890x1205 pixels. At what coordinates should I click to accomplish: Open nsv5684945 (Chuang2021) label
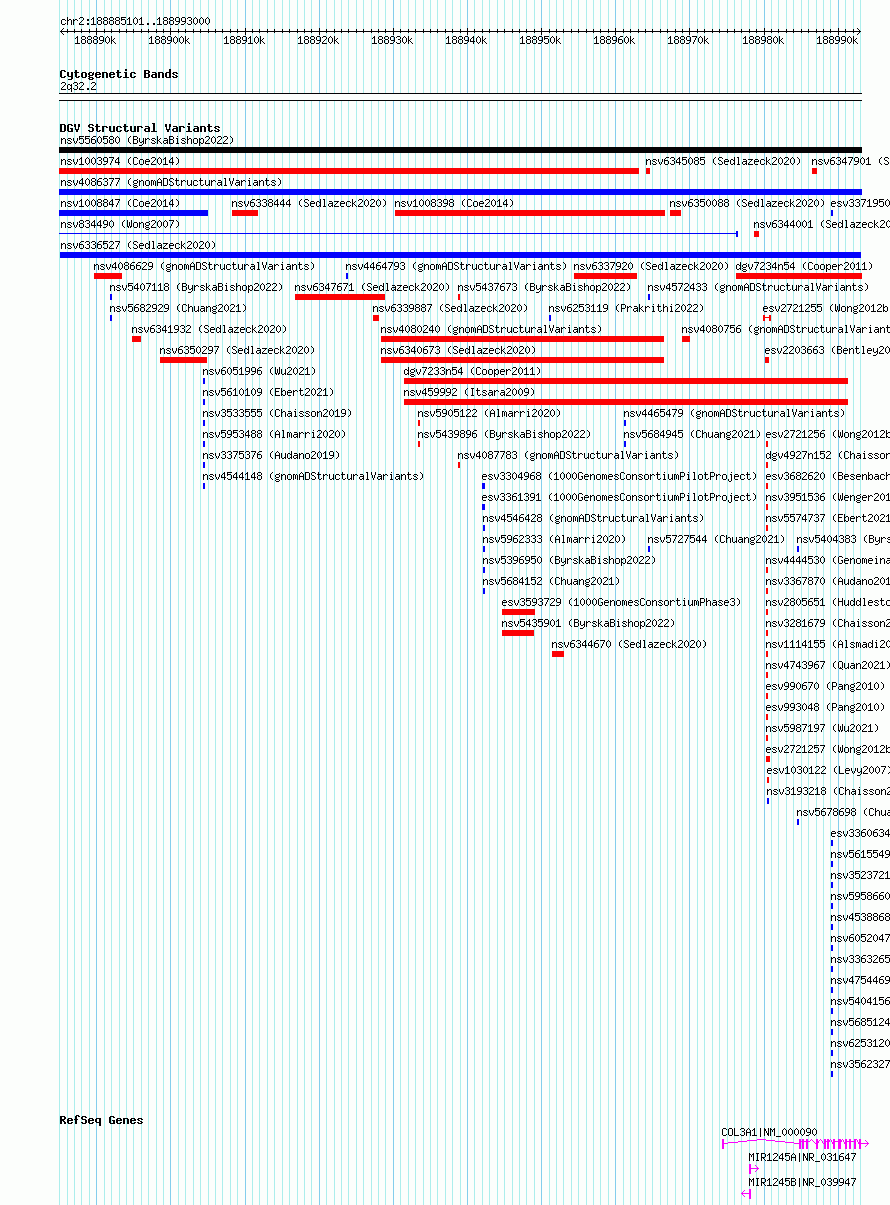click(693, 434)
